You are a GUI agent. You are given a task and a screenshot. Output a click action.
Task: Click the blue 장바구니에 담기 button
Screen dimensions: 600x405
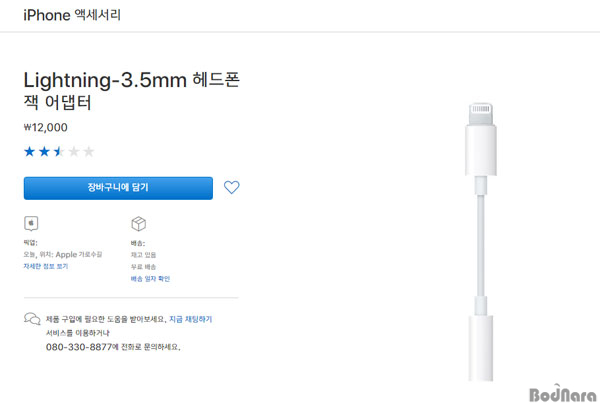(118, 188)
